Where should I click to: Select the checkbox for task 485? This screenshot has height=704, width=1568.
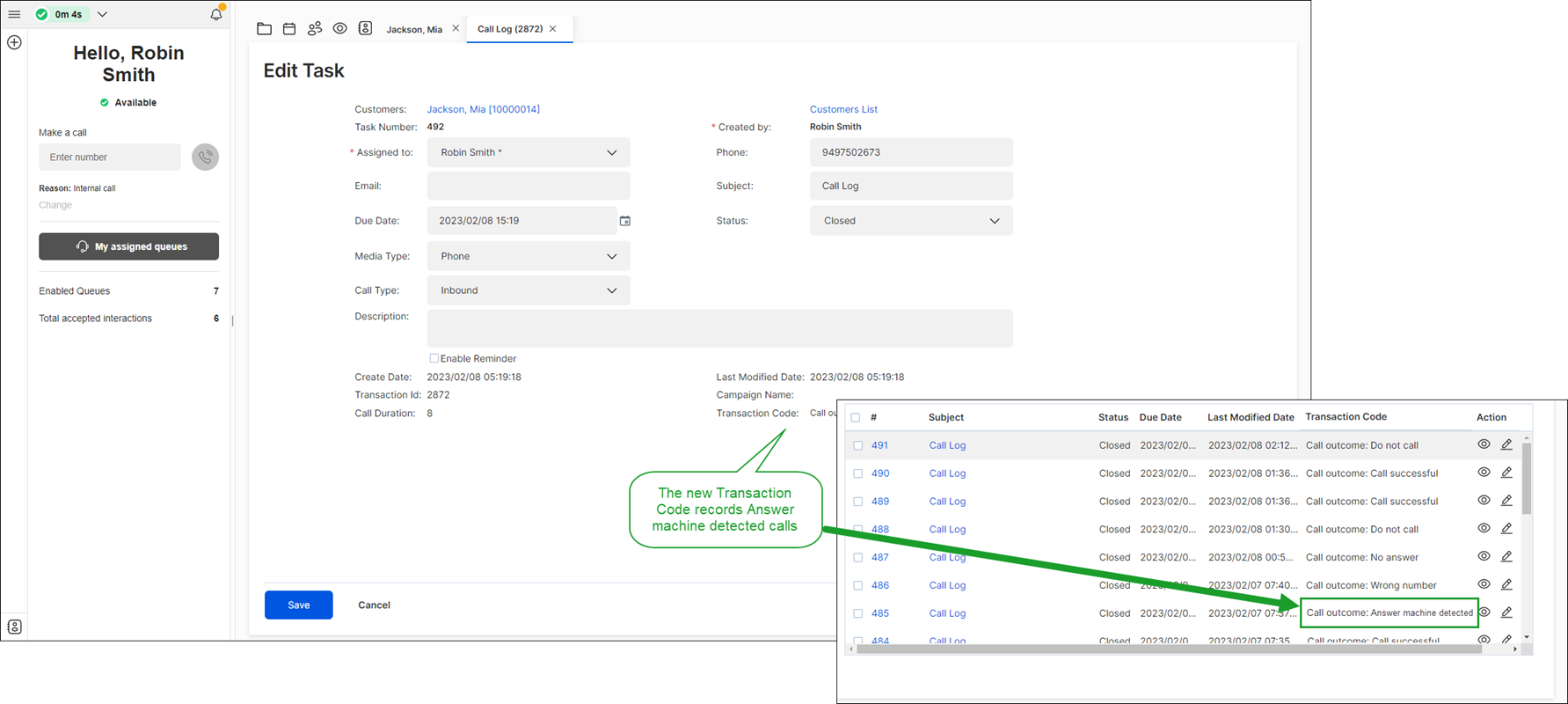pyautogui.click(x=858, y=614)
